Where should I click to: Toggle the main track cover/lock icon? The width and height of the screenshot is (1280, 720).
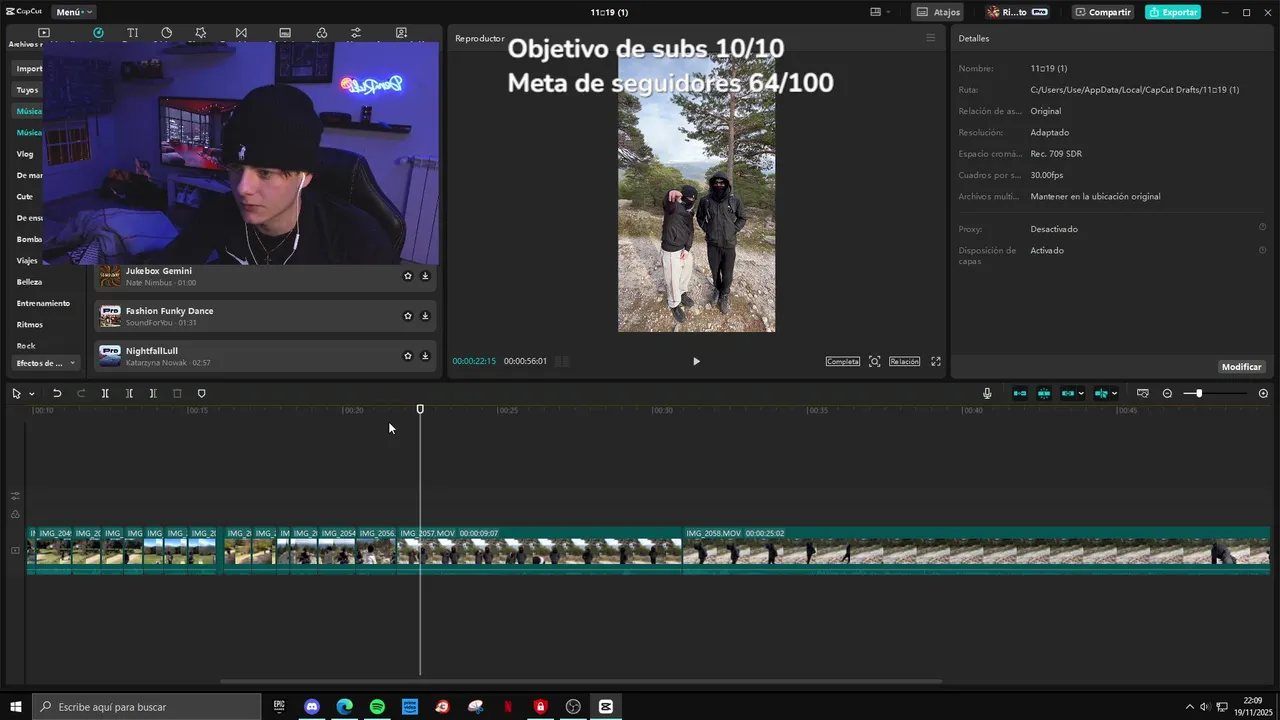pyautogui.click(x=15, y=551)
